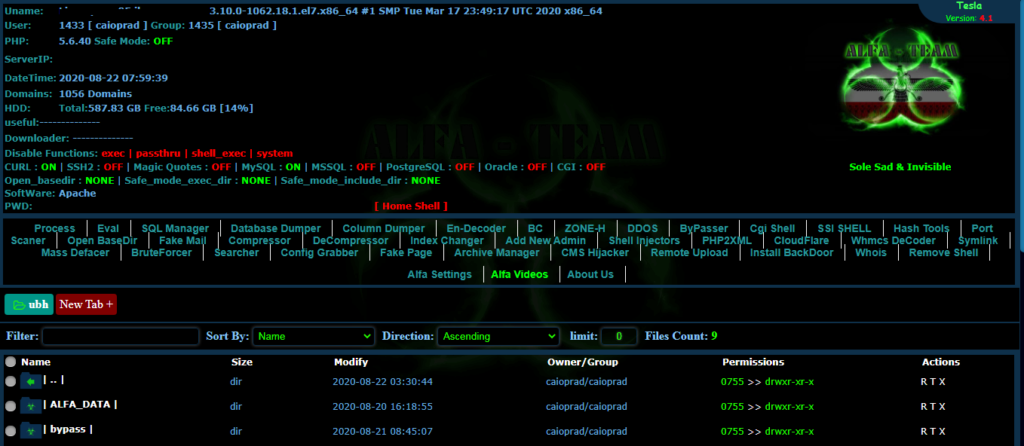This screenshot has width=1024, height=446.
Task: Open the bypass directory name
Action: click(x=68, y=429)
